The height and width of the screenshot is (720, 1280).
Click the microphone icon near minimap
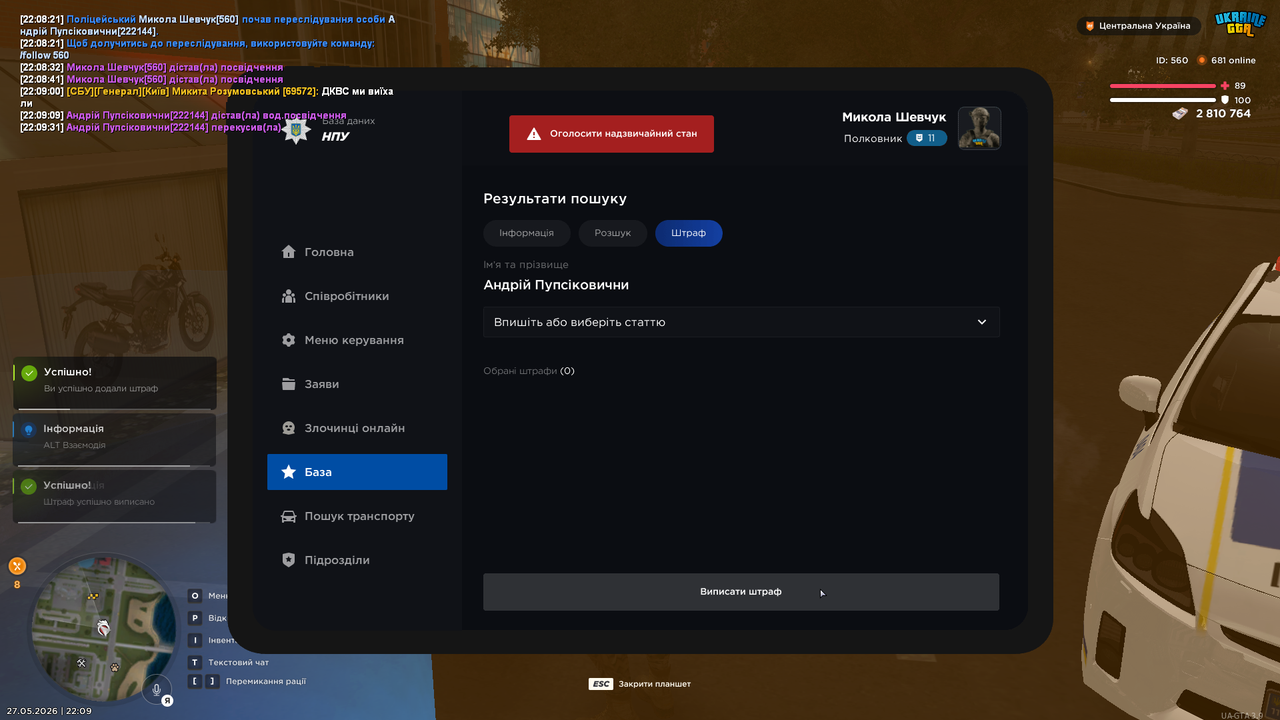tap(156, 688)
